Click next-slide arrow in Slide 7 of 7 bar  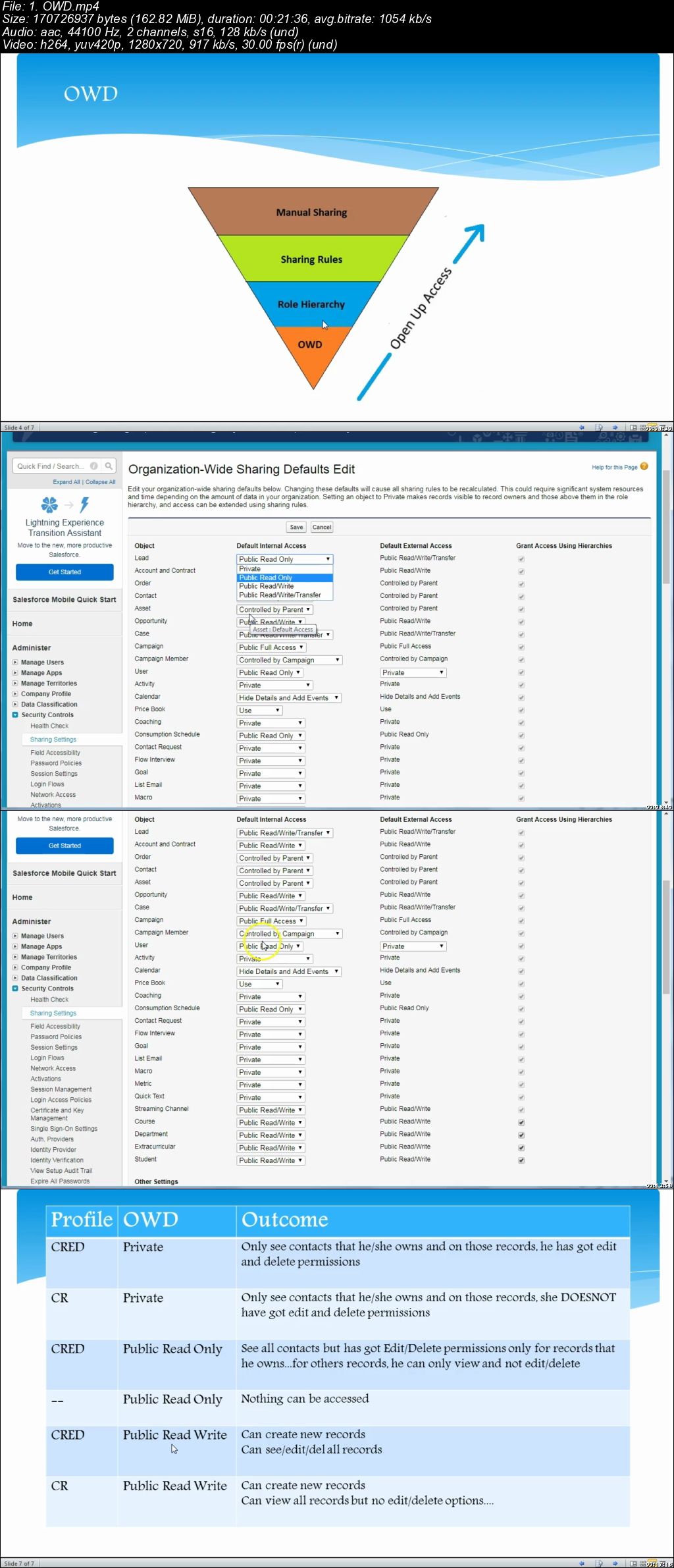[615, 1563]
